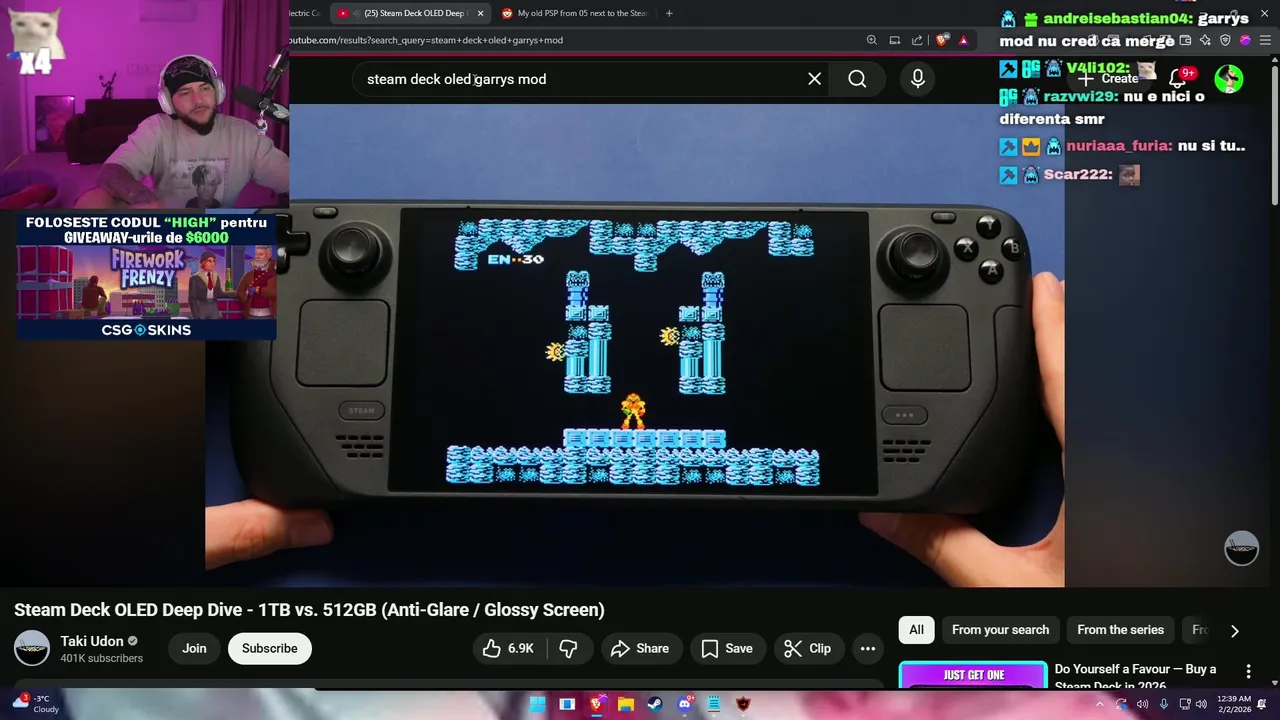The height and width of the screenshot is (720, 1280).
Task: Open the clock showing 12:39 AM
Action: click(x=1235, y=704)
